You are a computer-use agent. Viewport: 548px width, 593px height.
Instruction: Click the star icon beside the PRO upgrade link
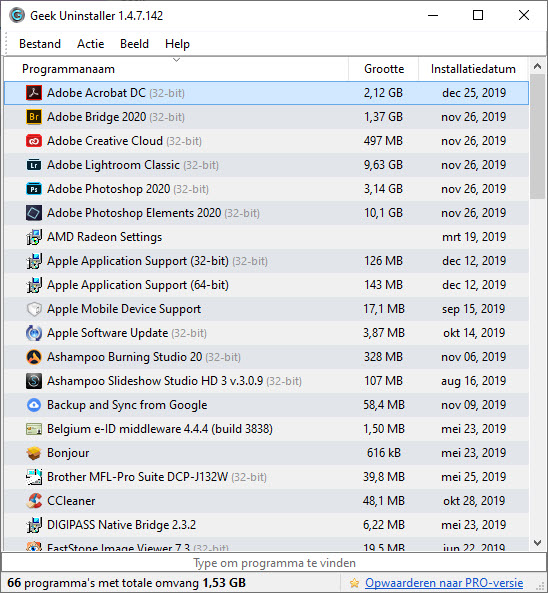click(x=354, y=583)
